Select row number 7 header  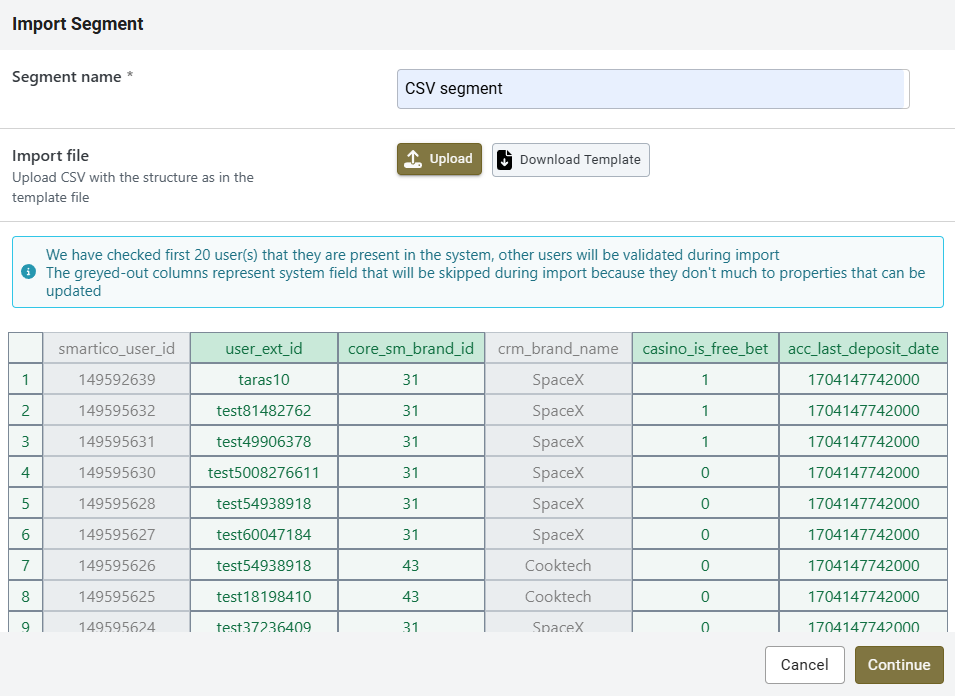pyautogui.click(x=26, y=566)
